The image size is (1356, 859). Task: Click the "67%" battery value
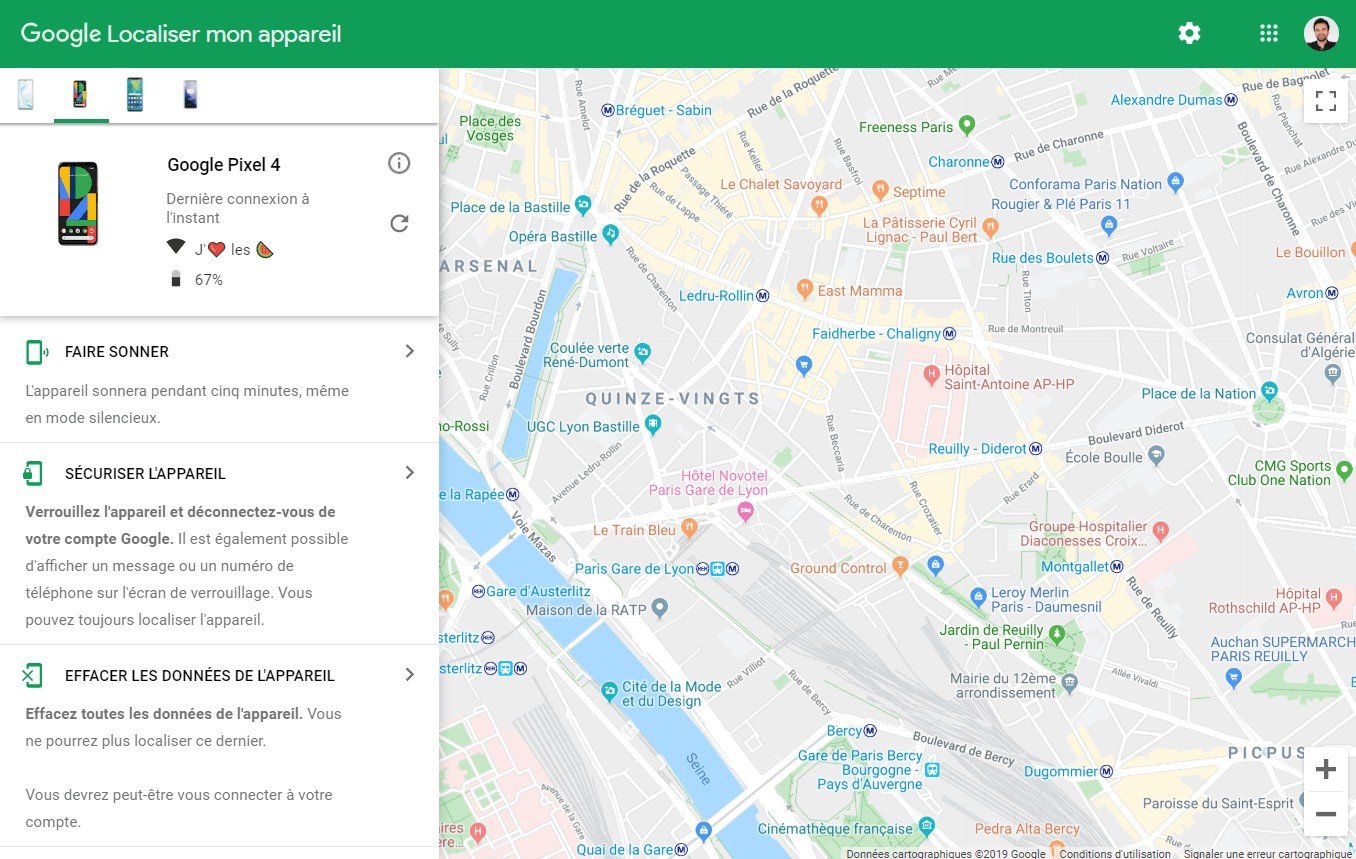pos(209,280)
